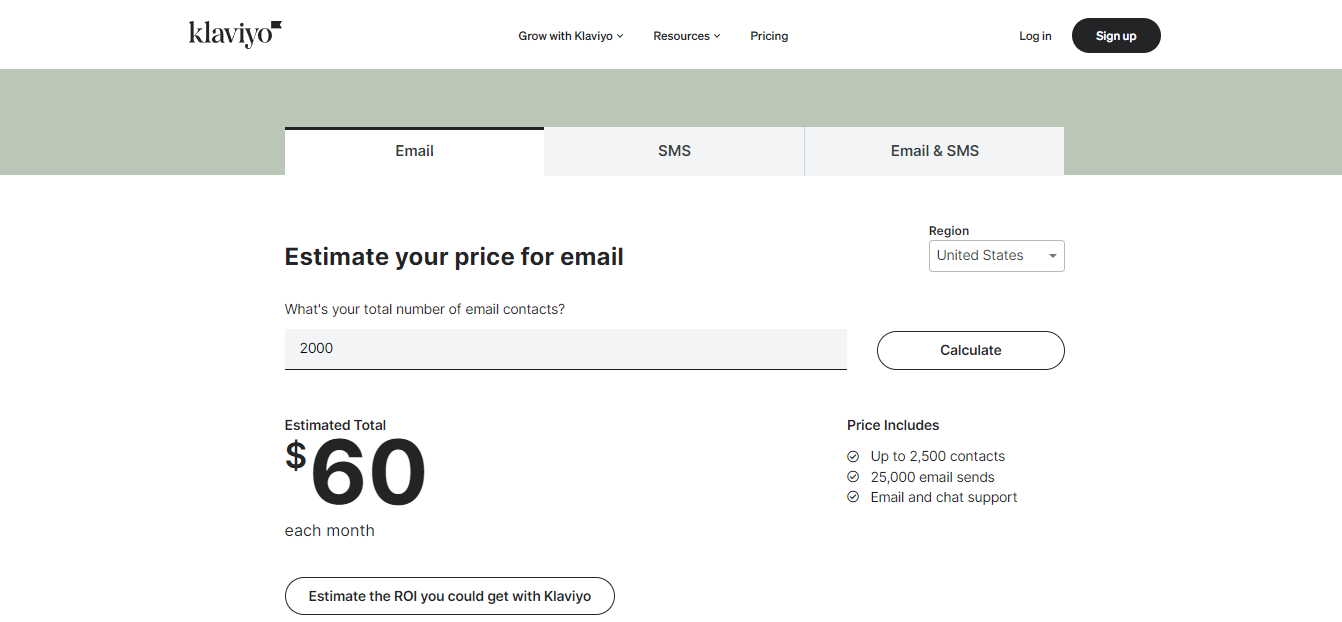Click the Region dropdown arrow
The width and height of the screenshot is (1342, 622).
(x=1052, y=256)
